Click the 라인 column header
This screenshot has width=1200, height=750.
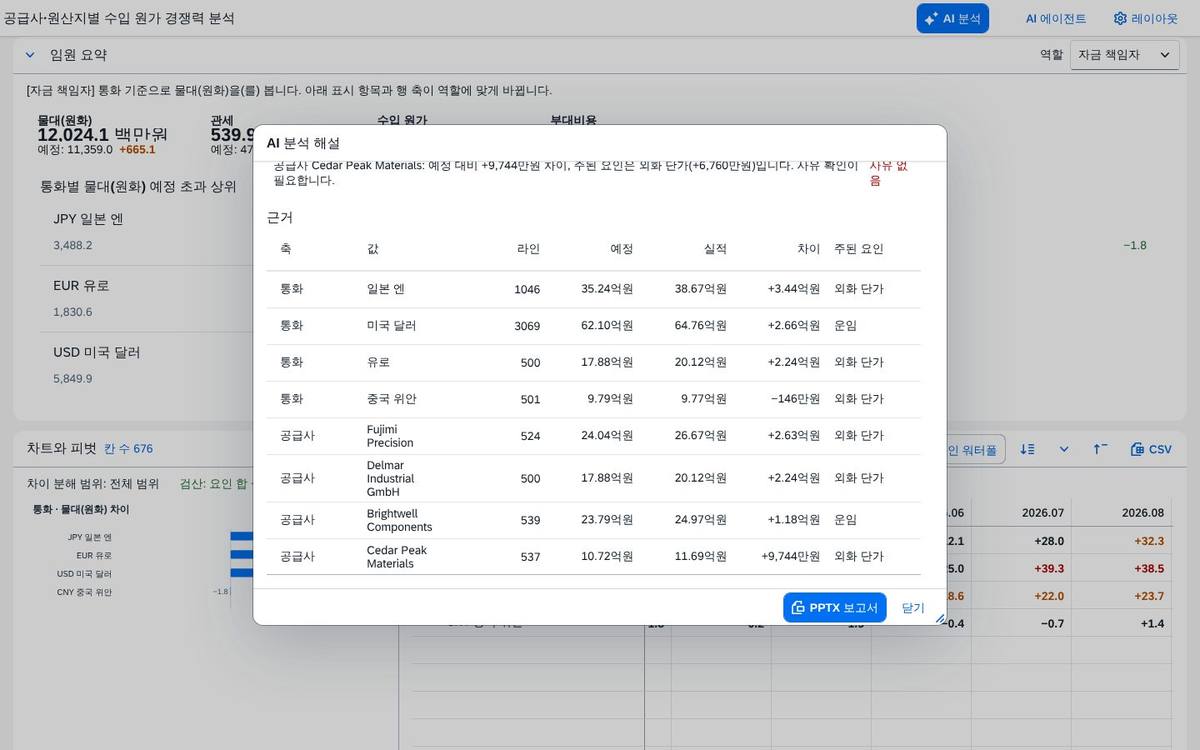tap(528, 249)
